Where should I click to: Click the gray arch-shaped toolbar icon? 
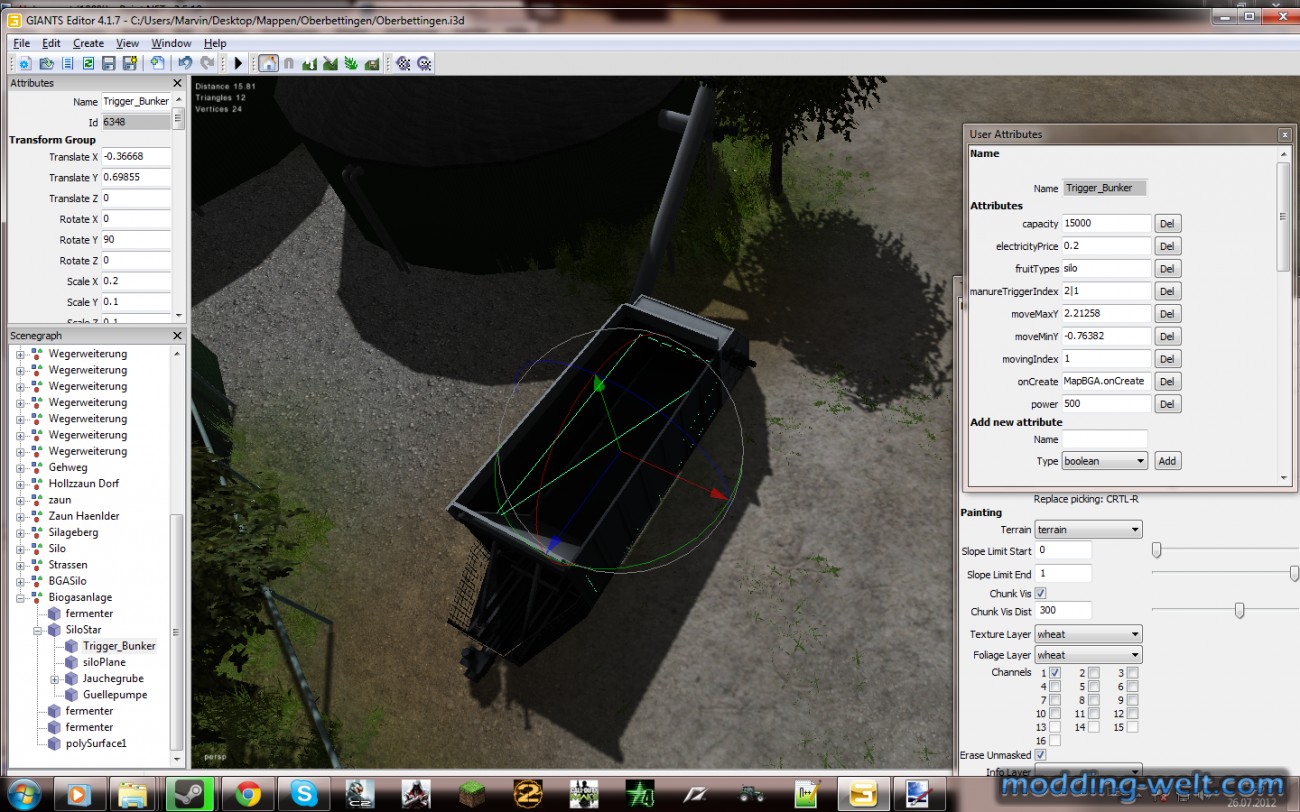click(289, 63)
